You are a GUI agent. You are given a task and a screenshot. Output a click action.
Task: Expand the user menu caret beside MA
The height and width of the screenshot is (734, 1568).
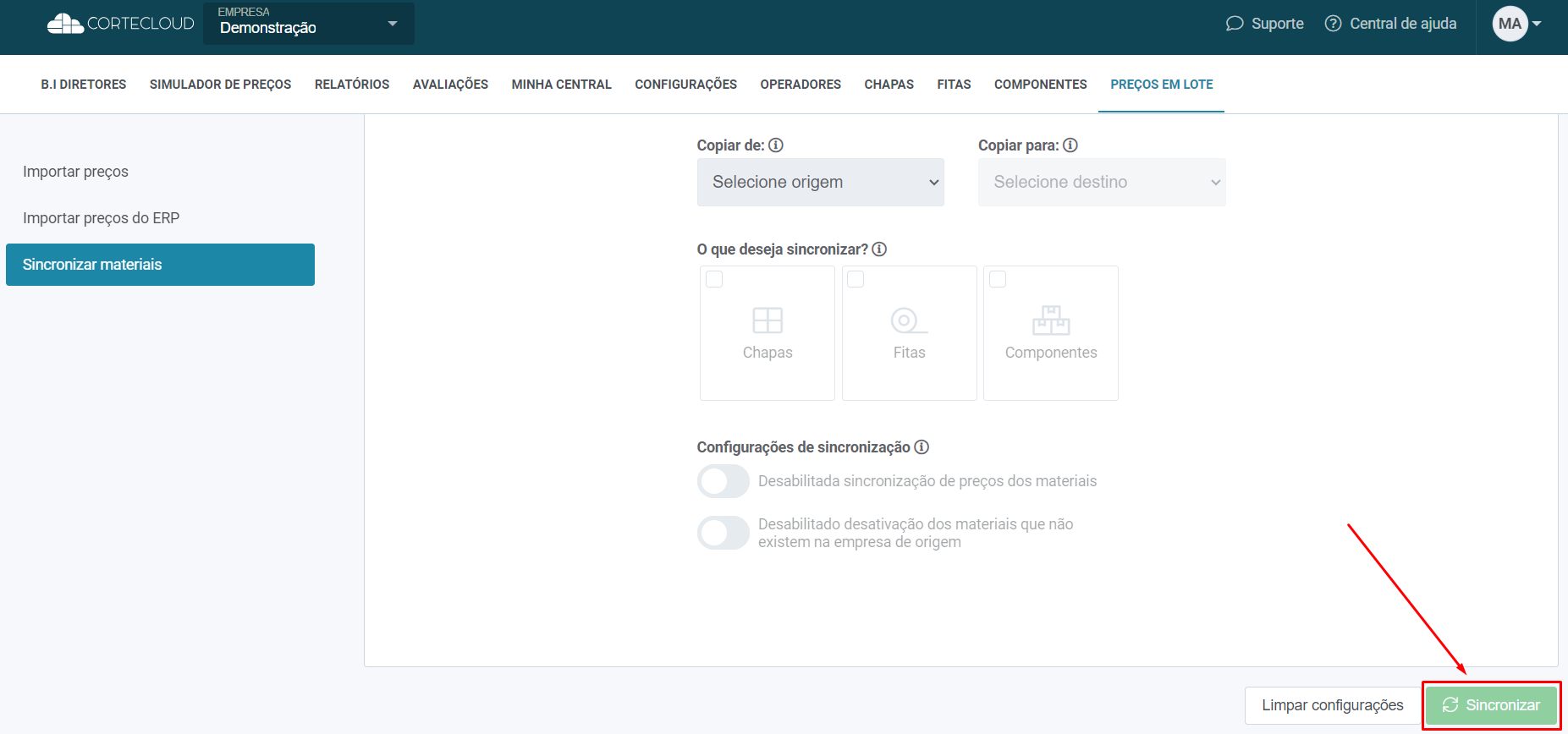pos(1537,24)
